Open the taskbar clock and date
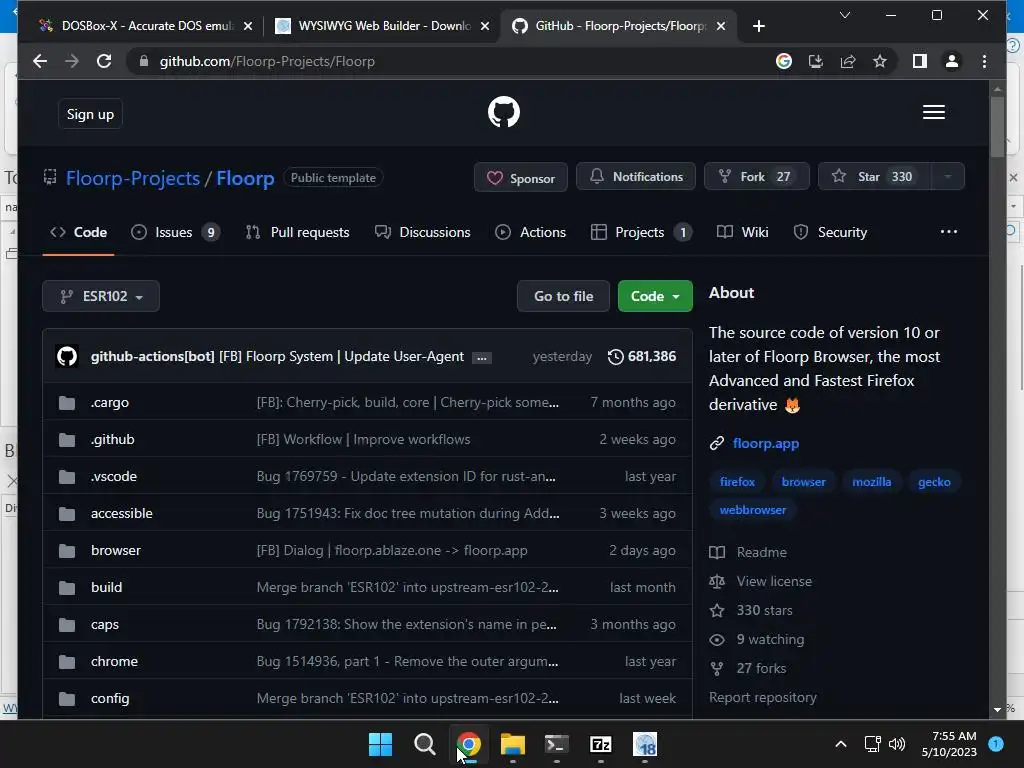The height and width of the screenshot is (768, 1024). (949, 744)
